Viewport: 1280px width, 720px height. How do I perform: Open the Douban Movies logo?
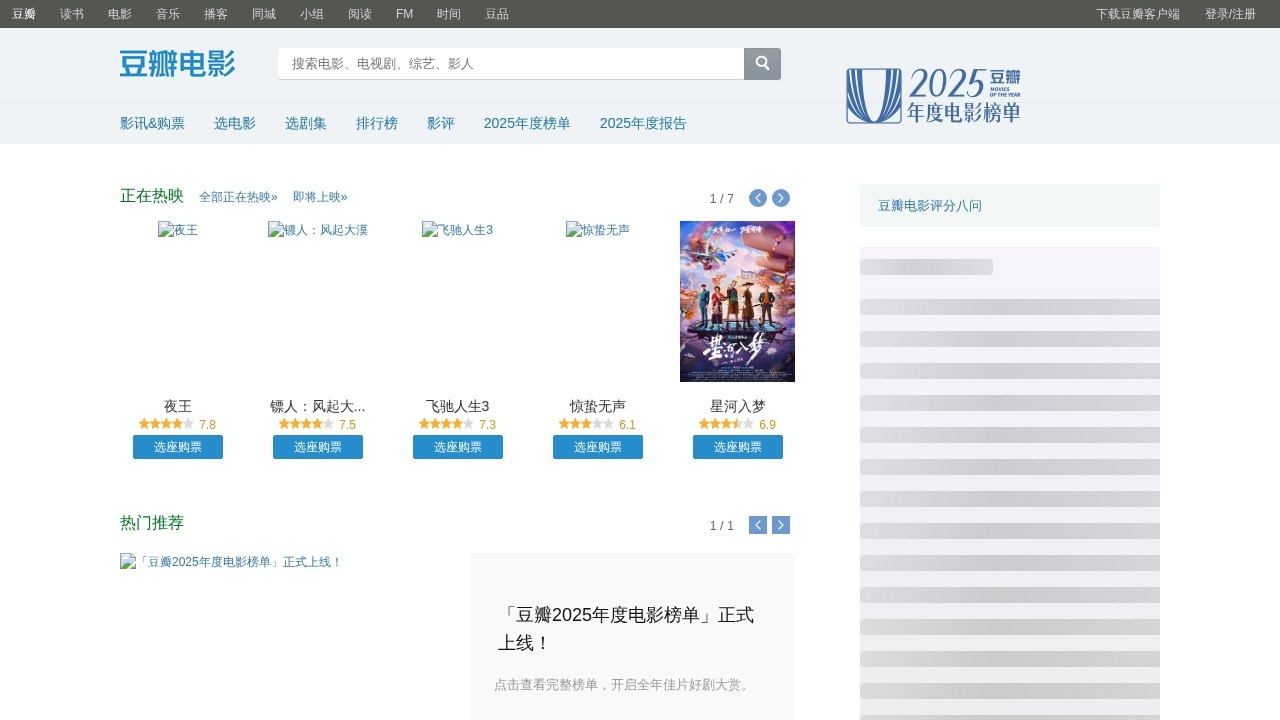tap(176, 64)
